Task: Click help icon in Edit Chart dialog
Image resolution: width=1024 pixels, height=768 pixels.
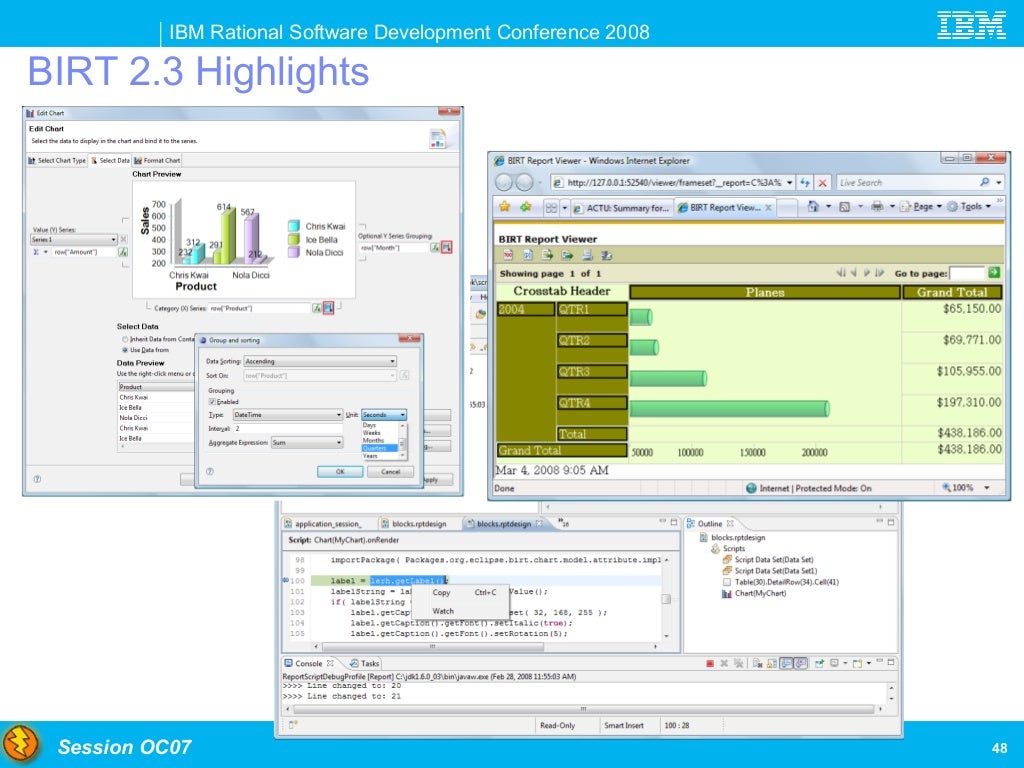Action: point(37,479)
